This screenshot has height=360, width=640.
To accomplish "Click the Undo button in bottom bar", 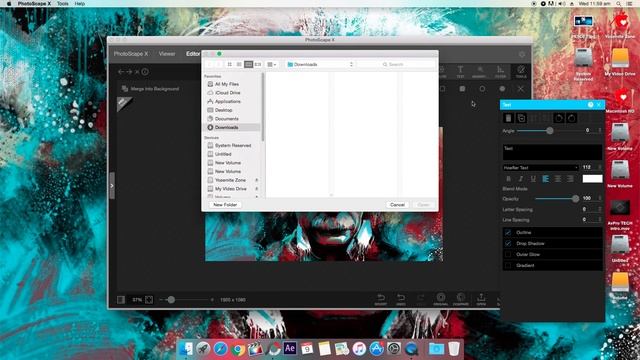I will click(401, 299).
